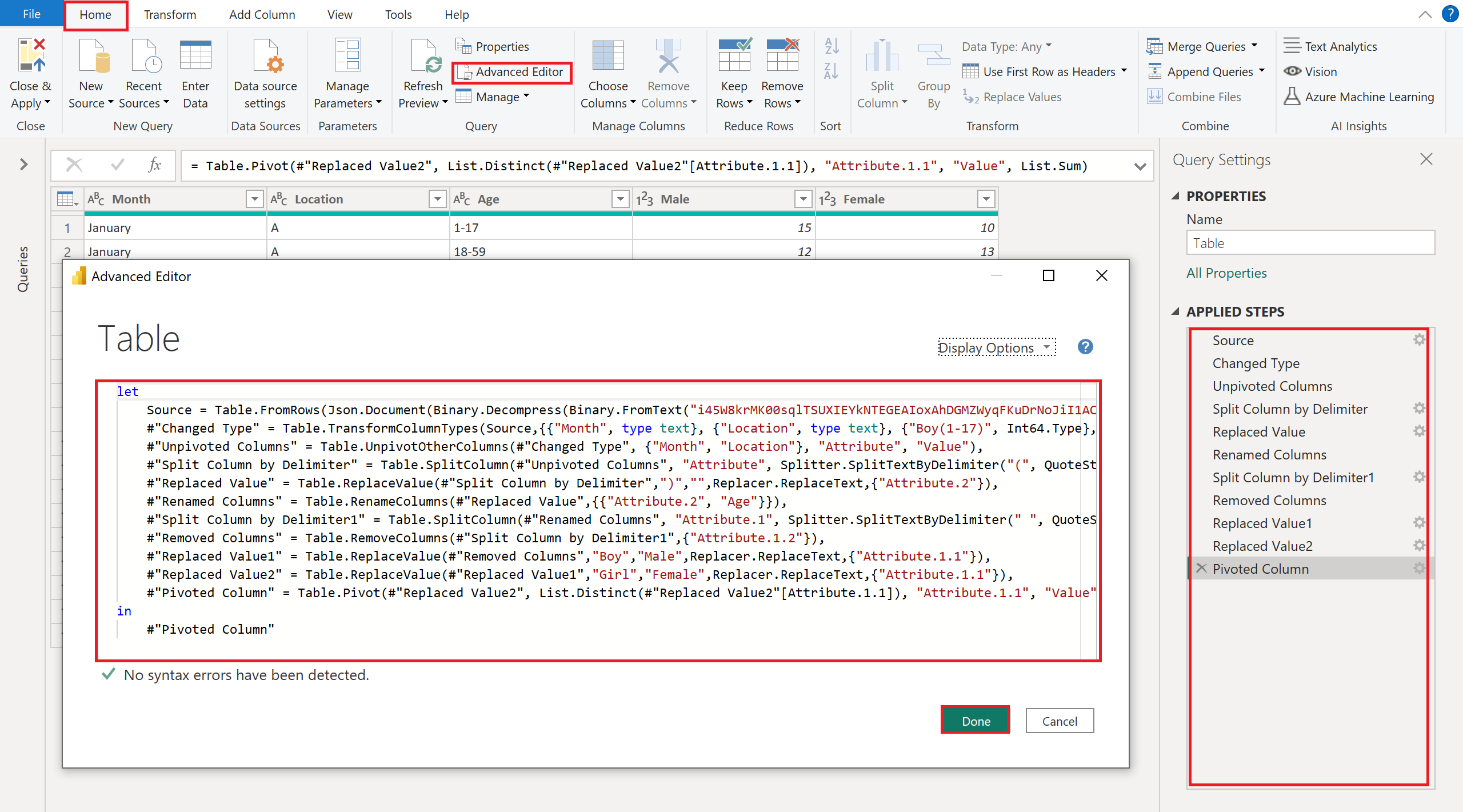Open Display Options dropdown

pyautogui.click(x=997, y=347)
